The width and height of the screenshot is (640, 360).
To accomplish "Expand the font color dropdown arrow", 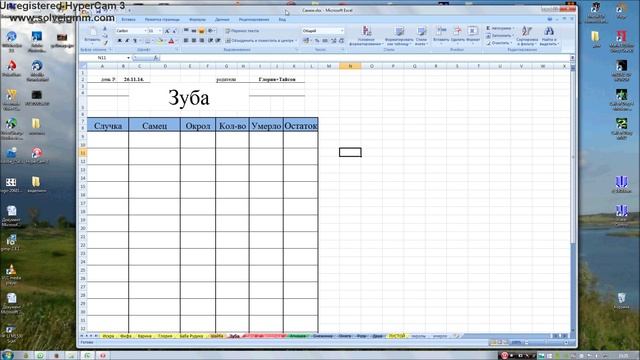I will (176, 41).
